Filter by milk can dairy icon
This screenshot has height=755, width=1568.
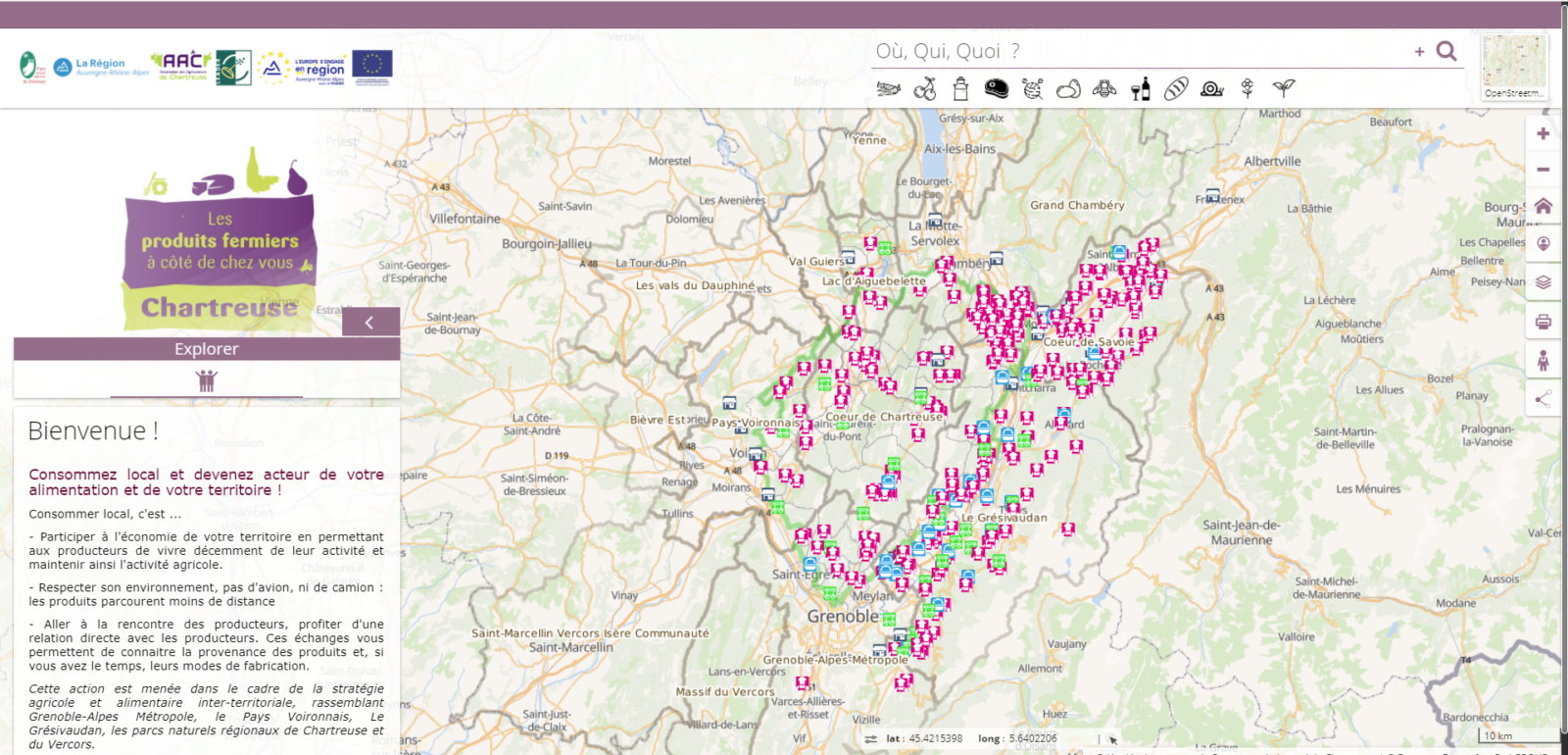(960, 89)
